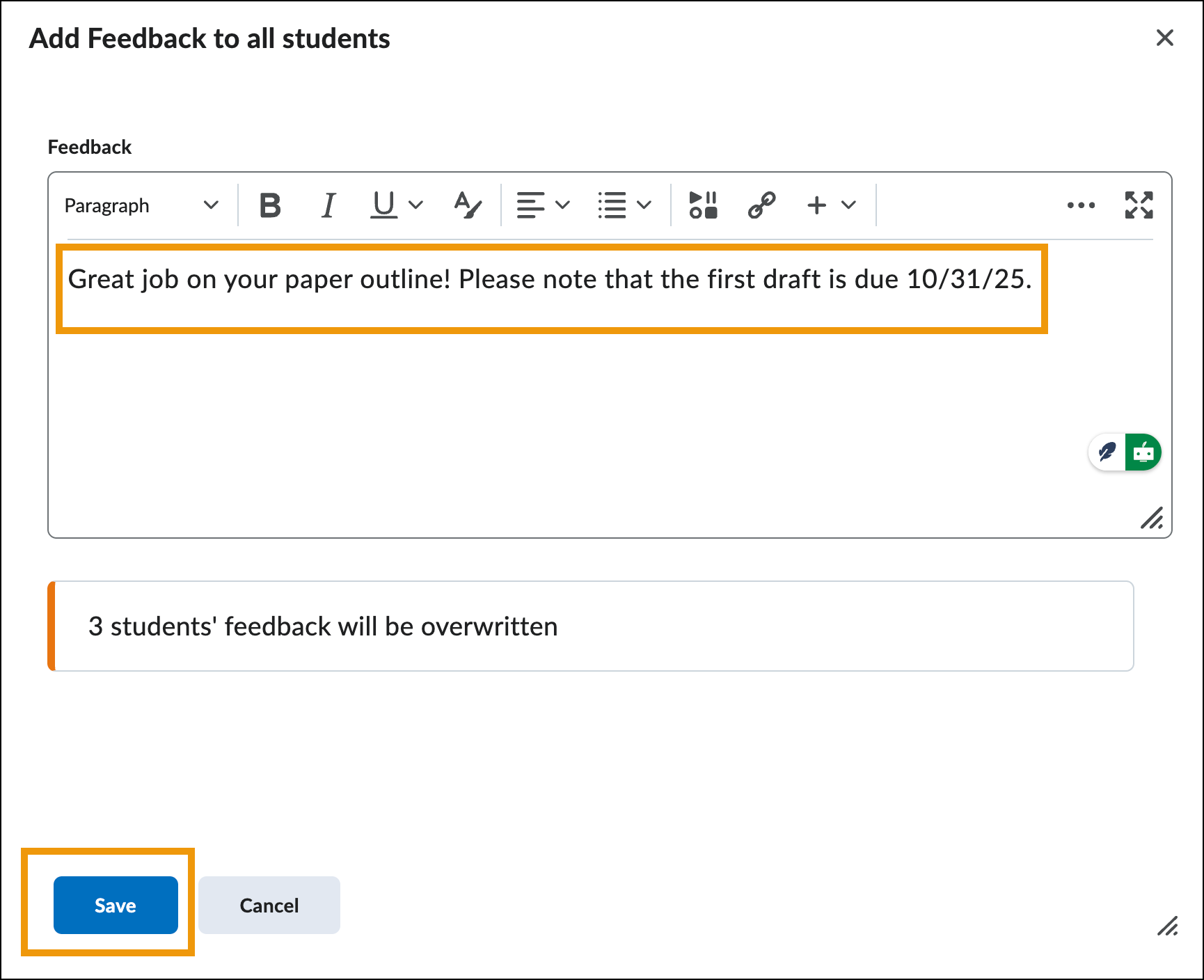Click the Underline formatting icon
Viewport: 1204px width, 980px height.
pos(383,205)
